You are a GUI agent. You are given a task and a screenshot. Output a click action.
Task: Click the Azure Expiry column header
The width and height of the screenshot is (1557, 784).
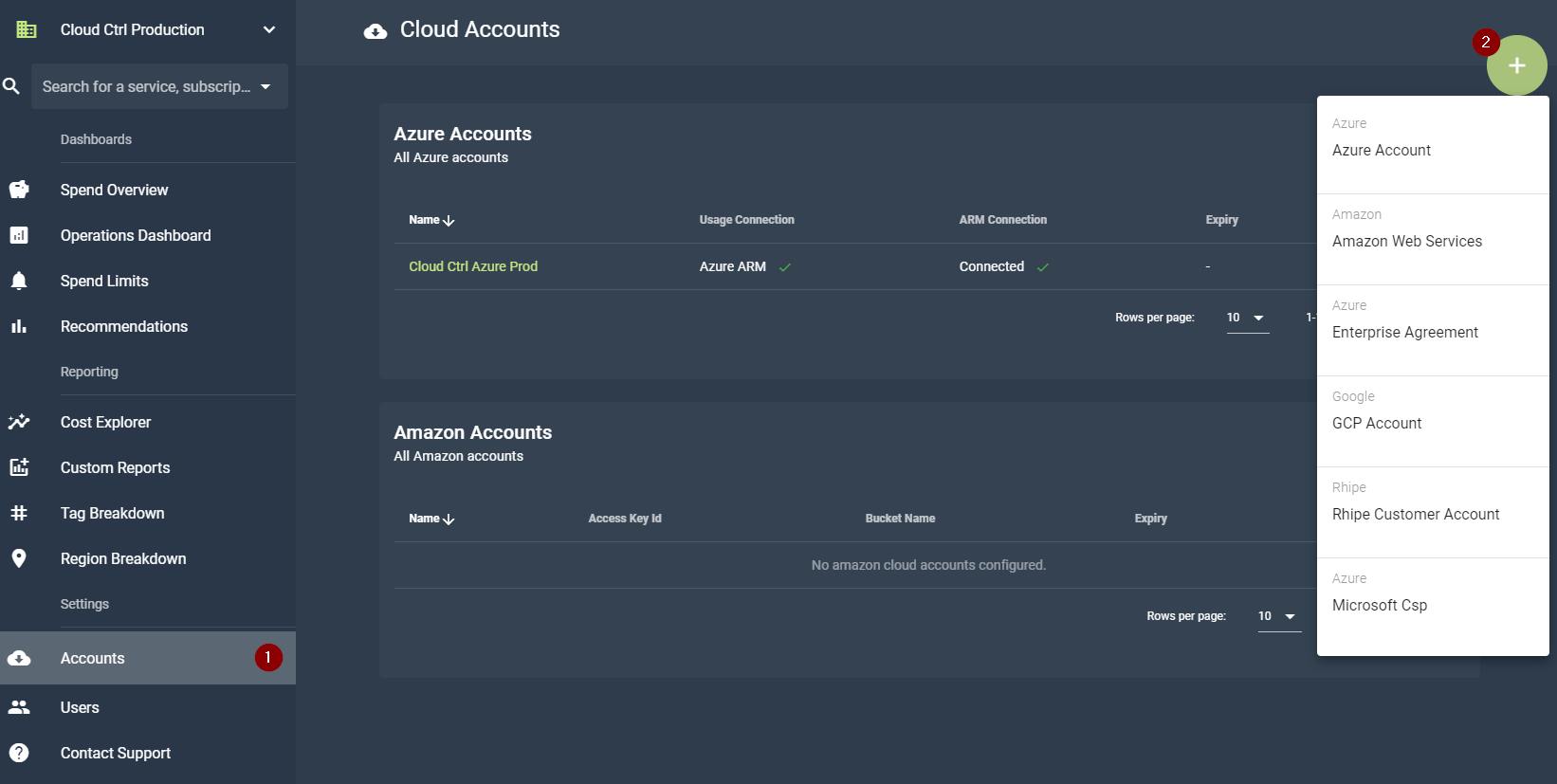click(1222, 220)
